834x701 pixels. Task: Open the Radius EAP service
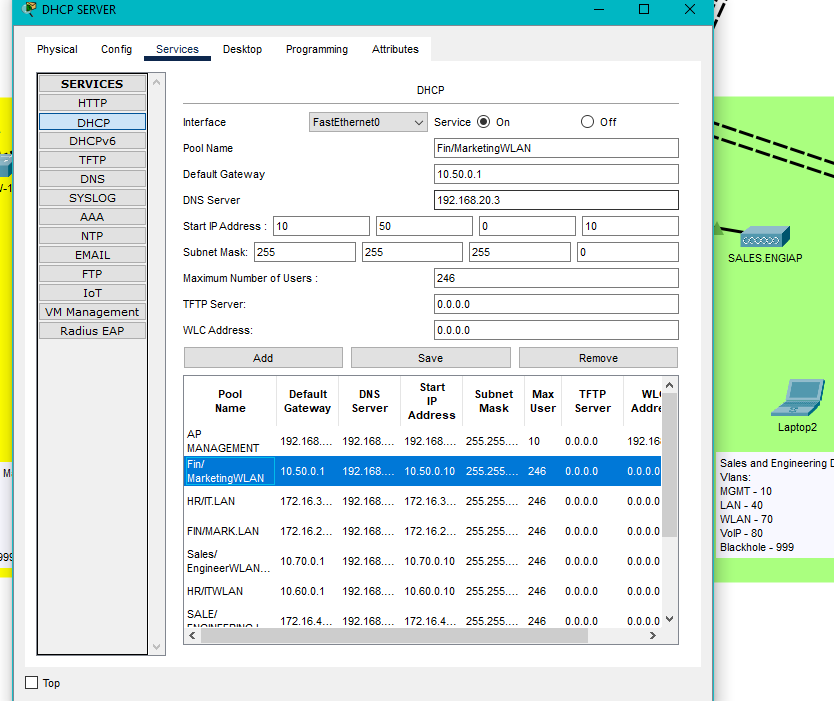point(92,331)
